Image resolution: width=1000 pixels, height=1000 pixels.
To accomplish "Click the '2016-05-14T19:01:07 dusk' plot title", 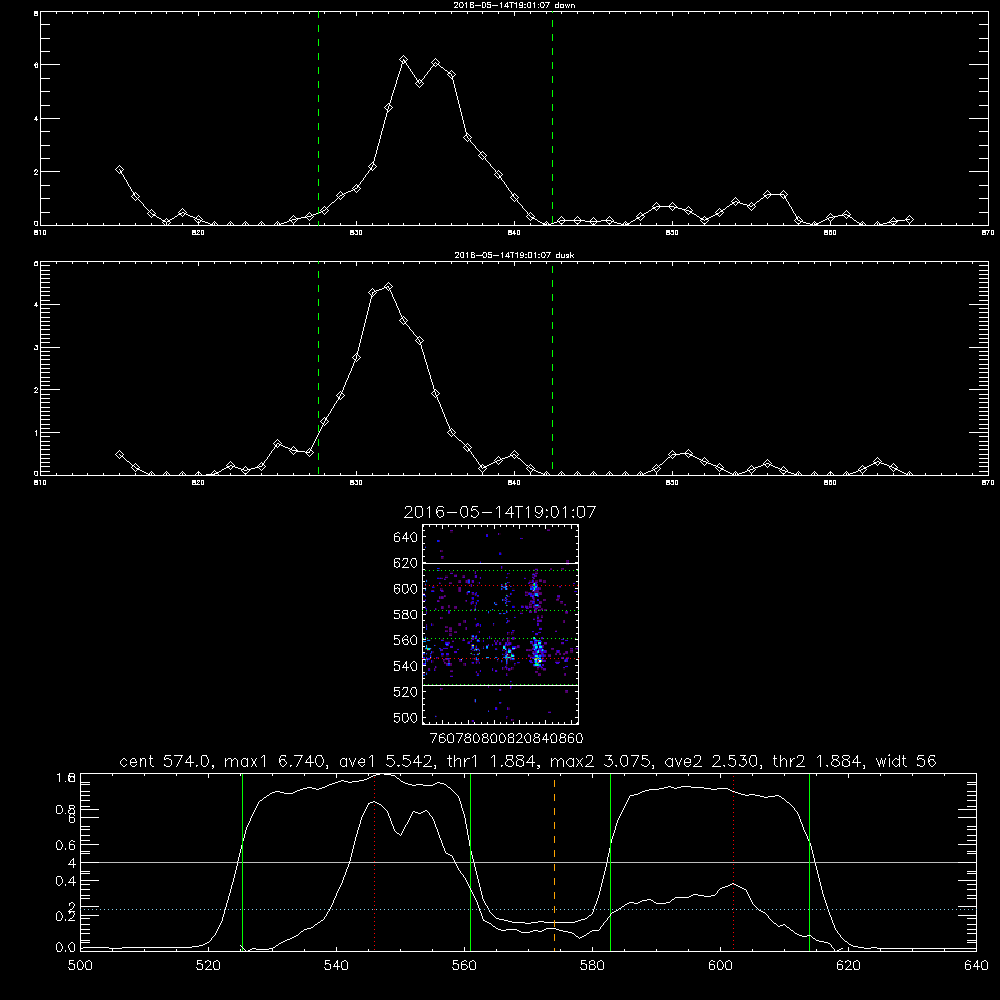I will click(514, 255).
